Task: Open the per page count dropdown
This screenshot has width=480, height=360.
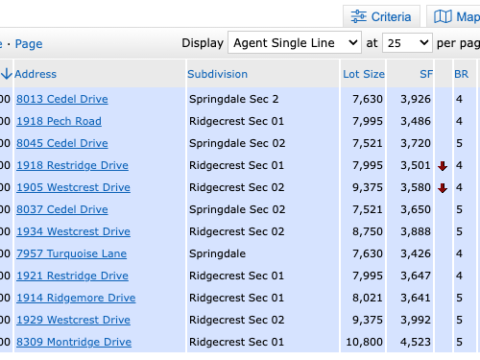Action: point(407,43)
